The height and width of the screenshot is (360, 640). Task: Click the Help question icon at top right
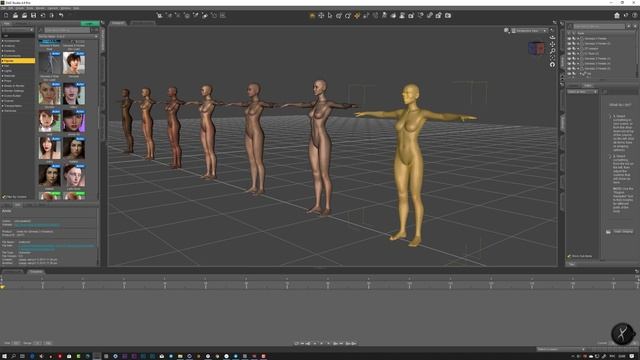coord(635,16)
